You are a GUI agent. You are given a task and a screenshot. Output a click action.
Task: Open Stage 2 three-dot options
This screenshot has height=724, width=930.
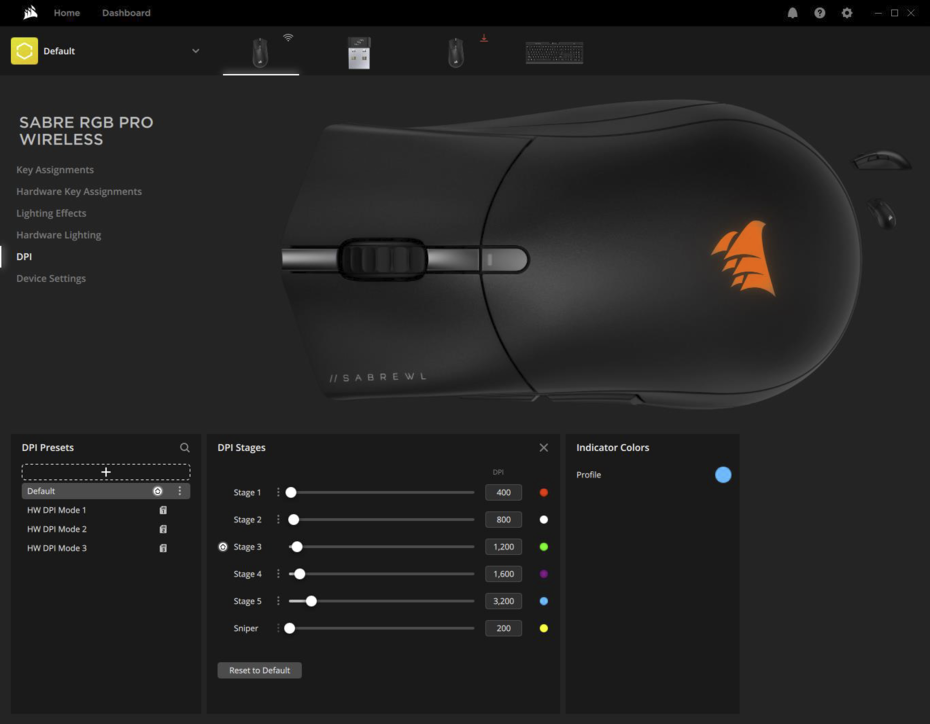pos(278,519)
